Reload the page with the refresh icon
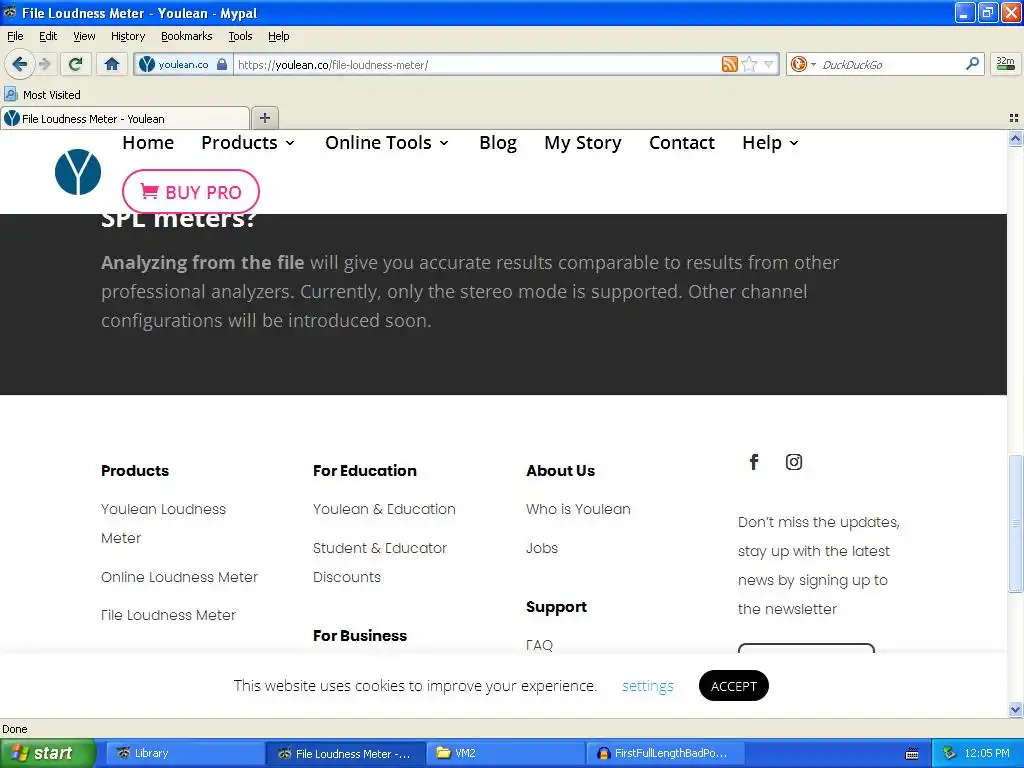This screenshot has height=768, width=1024. click(x=76, y=64)
